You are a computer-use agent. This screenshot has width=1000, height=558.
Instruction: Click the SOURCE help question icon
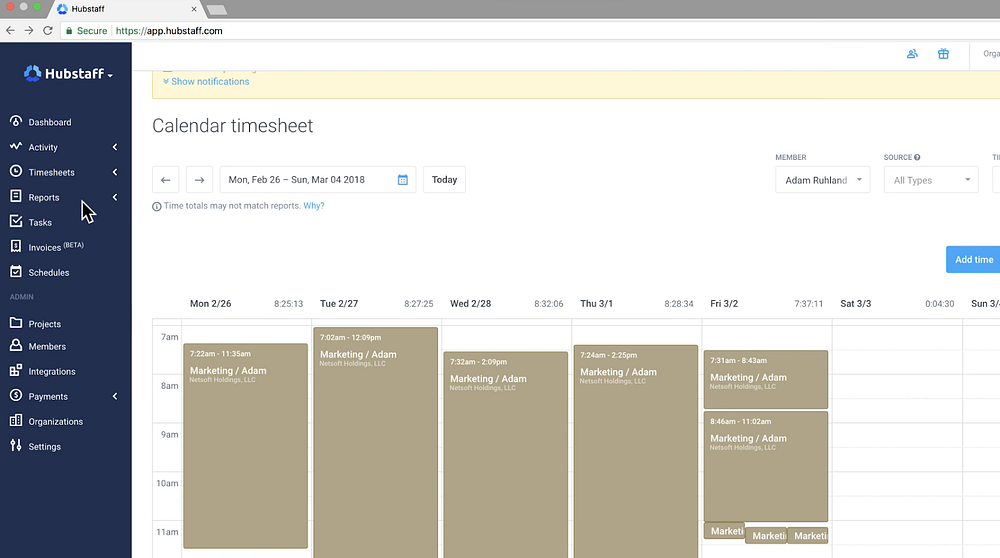[917, 157]
